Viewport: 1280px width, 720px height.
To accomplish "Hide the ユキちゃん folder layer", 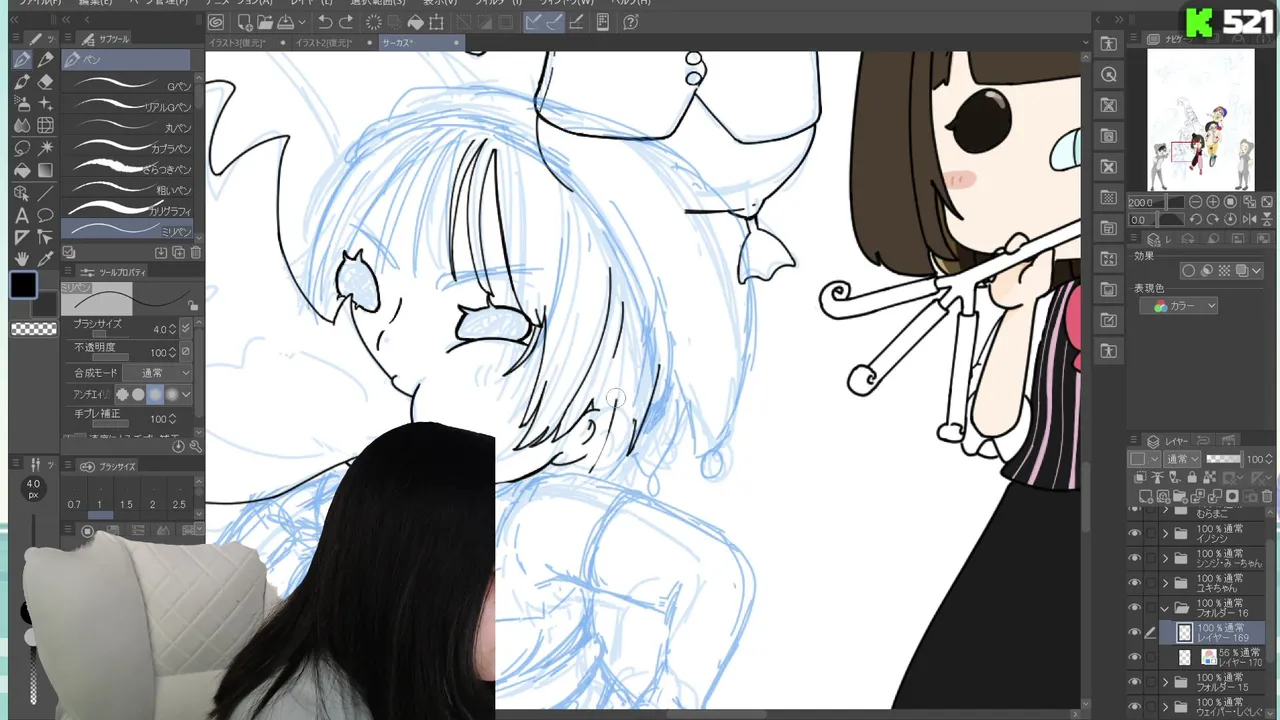I will click(x=1134, y=583).
